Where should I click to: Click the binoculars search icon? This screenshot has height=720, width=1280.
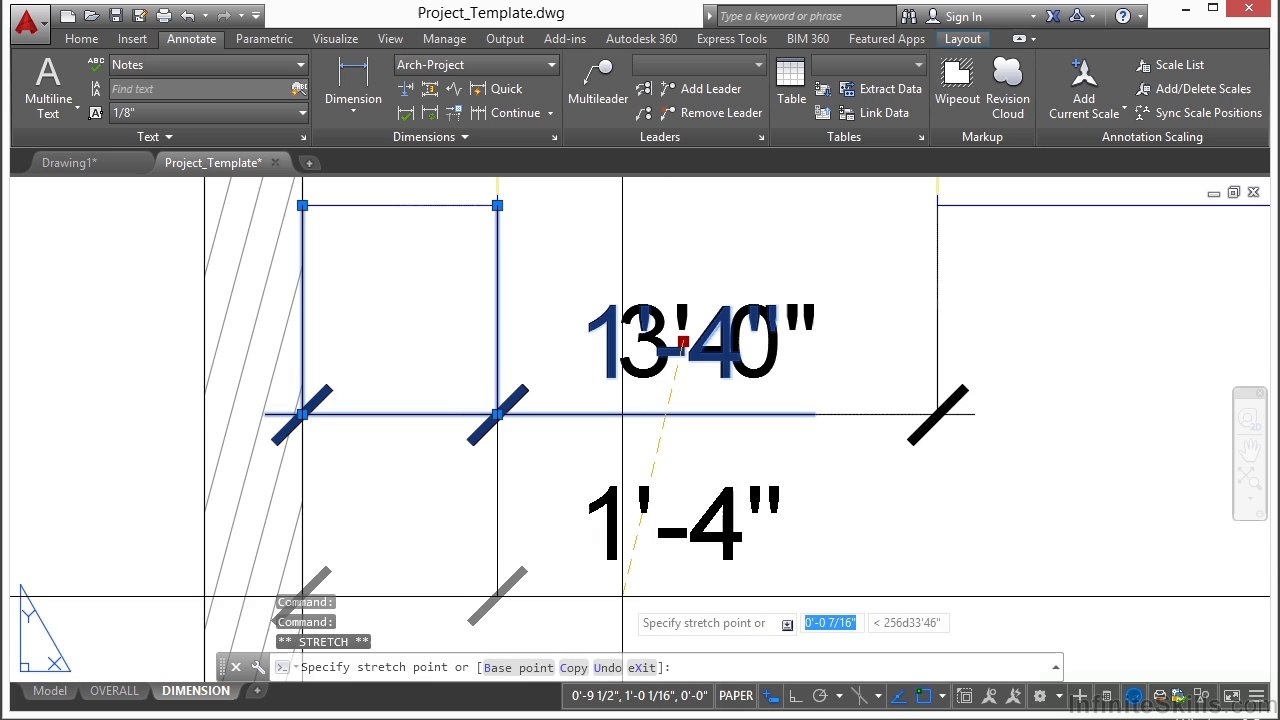(909, 16)
